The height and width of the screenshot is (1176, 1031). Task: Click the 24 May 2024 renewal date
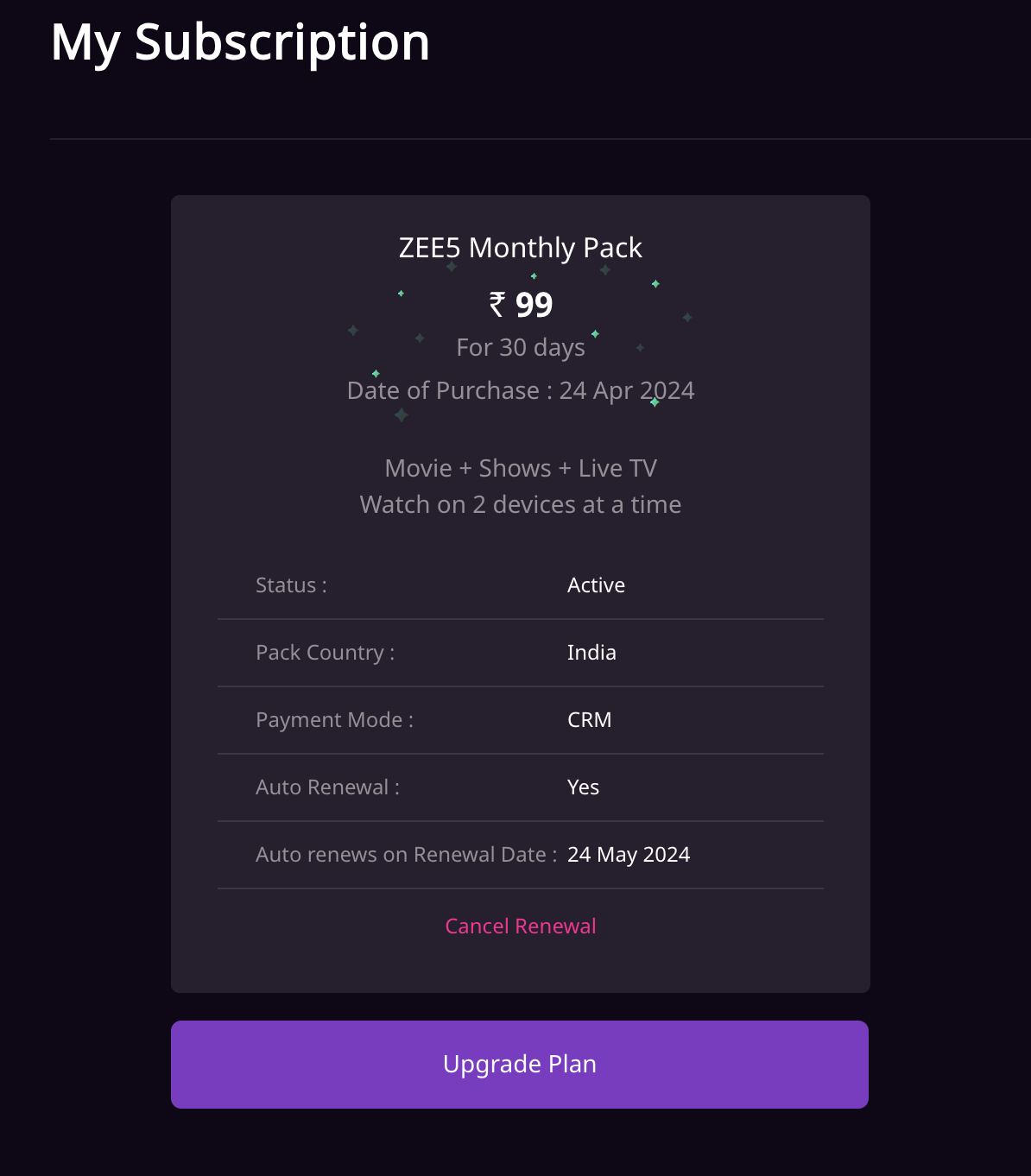(628, 855)
